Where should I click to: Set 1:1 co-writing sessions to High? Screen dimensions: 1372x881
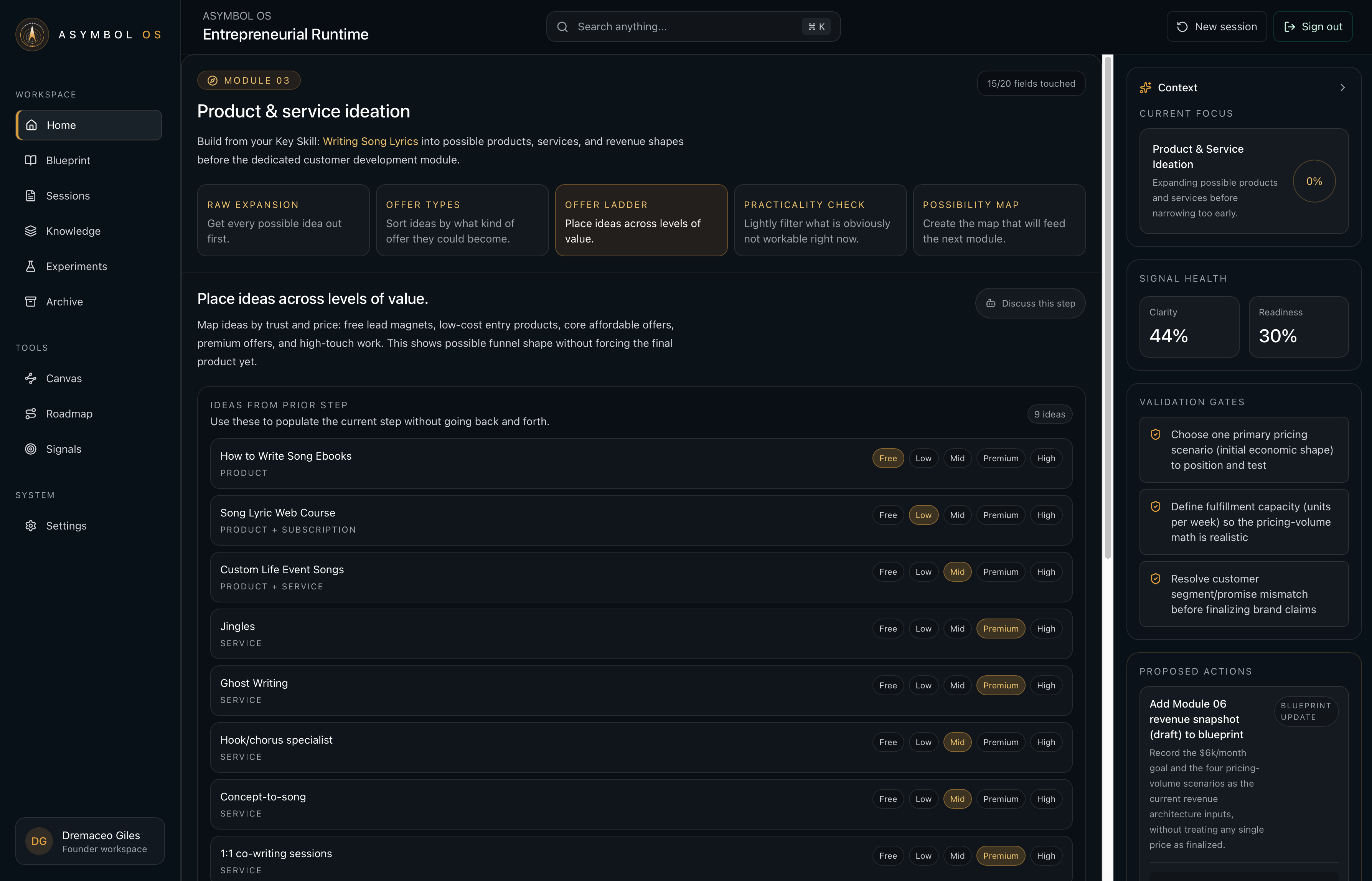tap(1045, 856)
